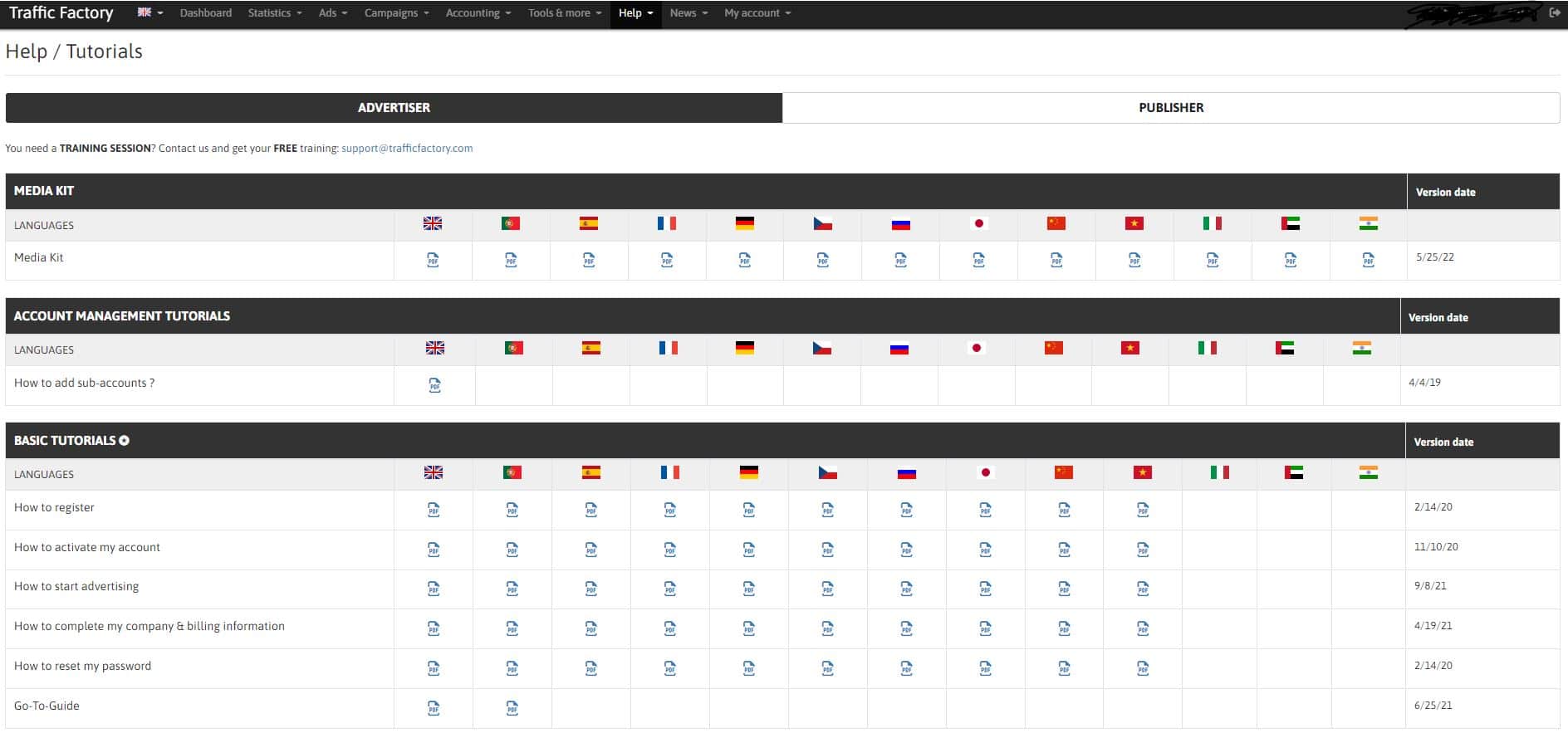The image size is (1568, 738).
Task: Open the Tools & more menu
Action: coord(565,12)
